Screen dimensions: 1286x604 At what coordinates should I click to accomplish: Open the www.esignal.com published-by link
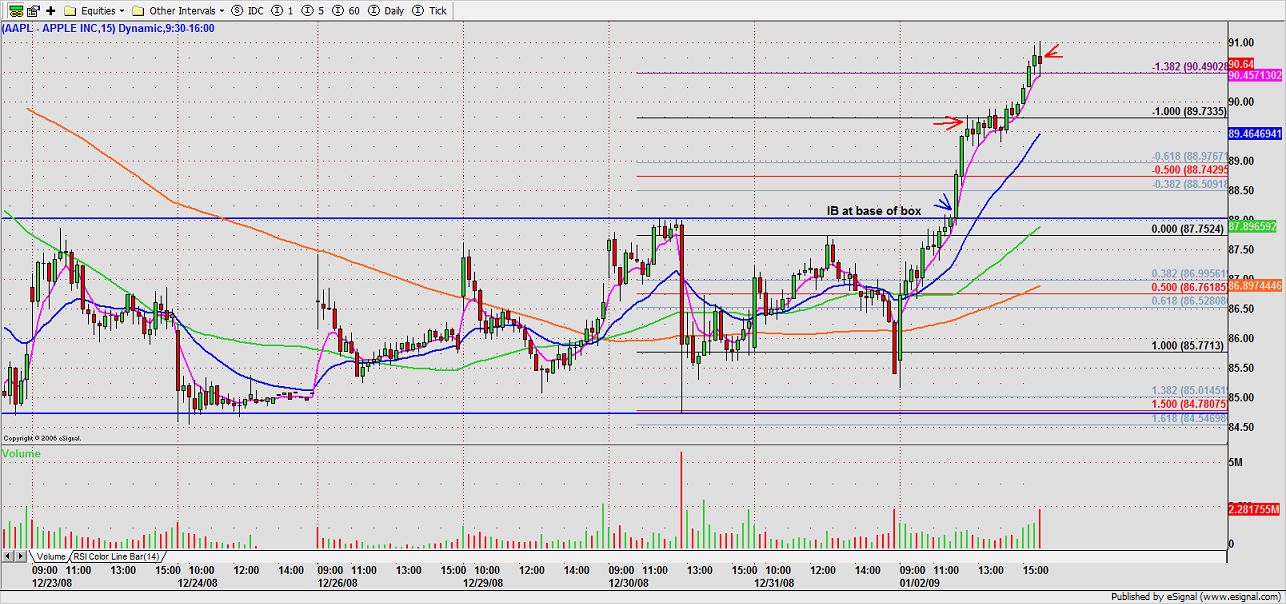[1239, 597]
